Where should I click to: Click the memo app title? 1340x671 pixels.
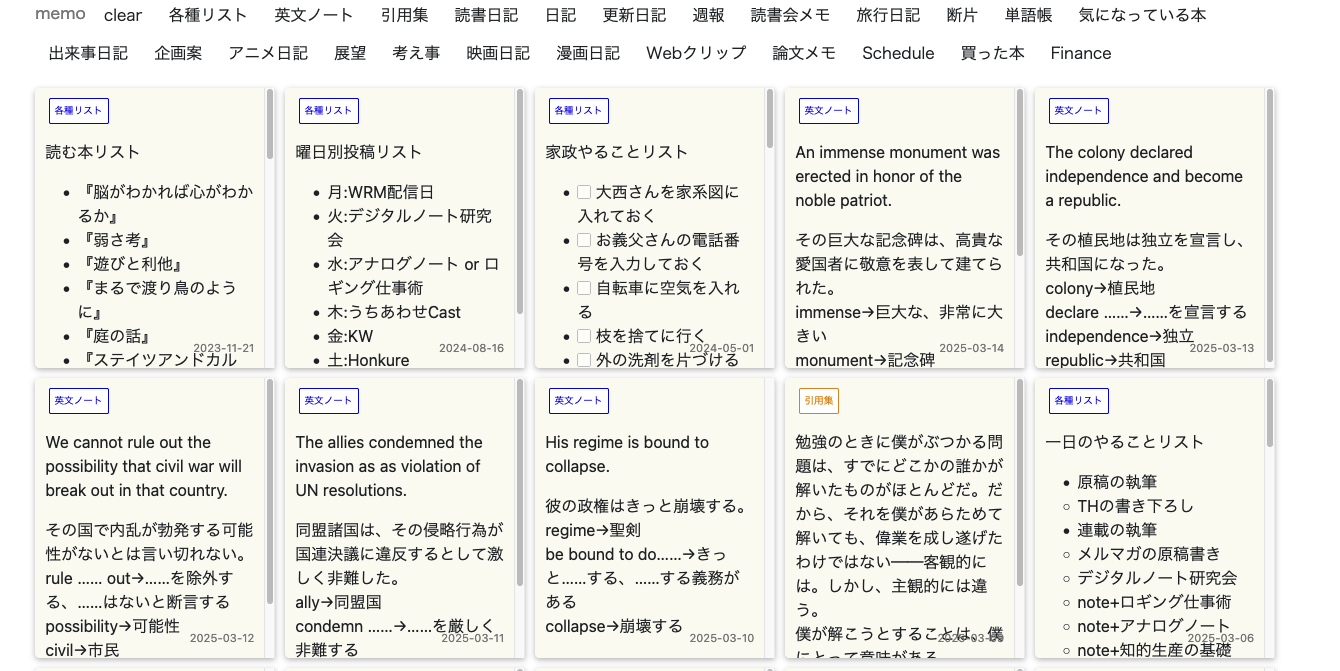(x=60, y=14)
